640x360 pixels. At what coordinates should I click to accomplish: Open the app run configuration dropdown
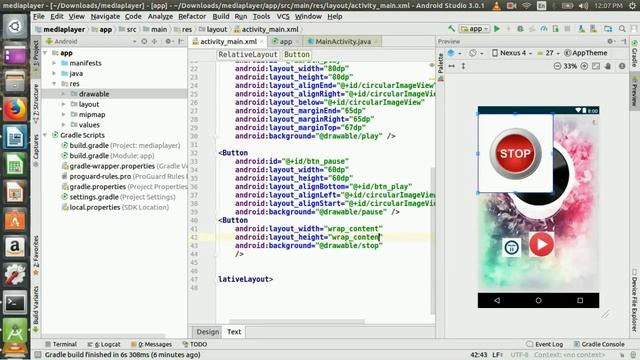tap(474, 29)
